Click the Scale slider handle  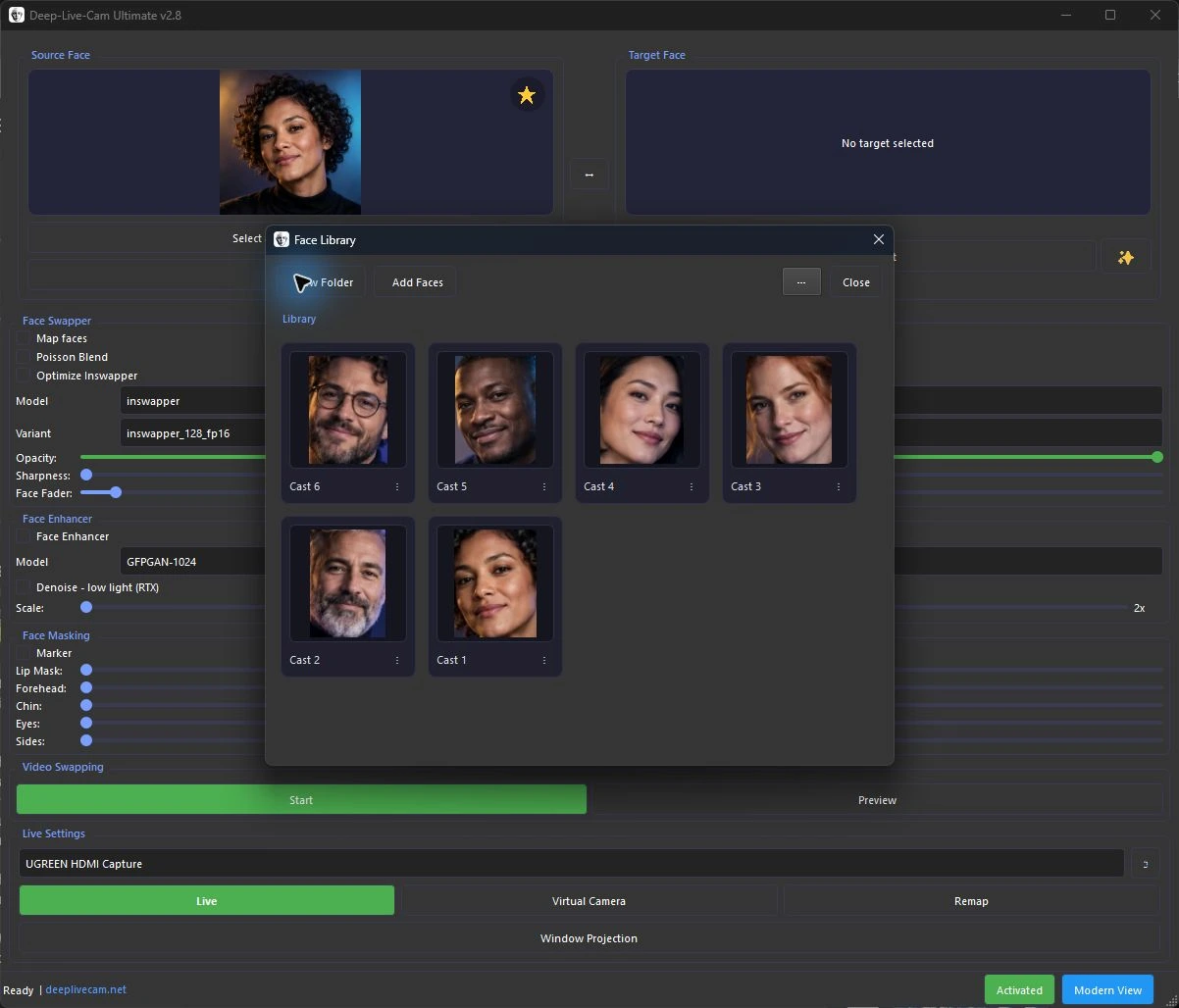click(86, 608)
